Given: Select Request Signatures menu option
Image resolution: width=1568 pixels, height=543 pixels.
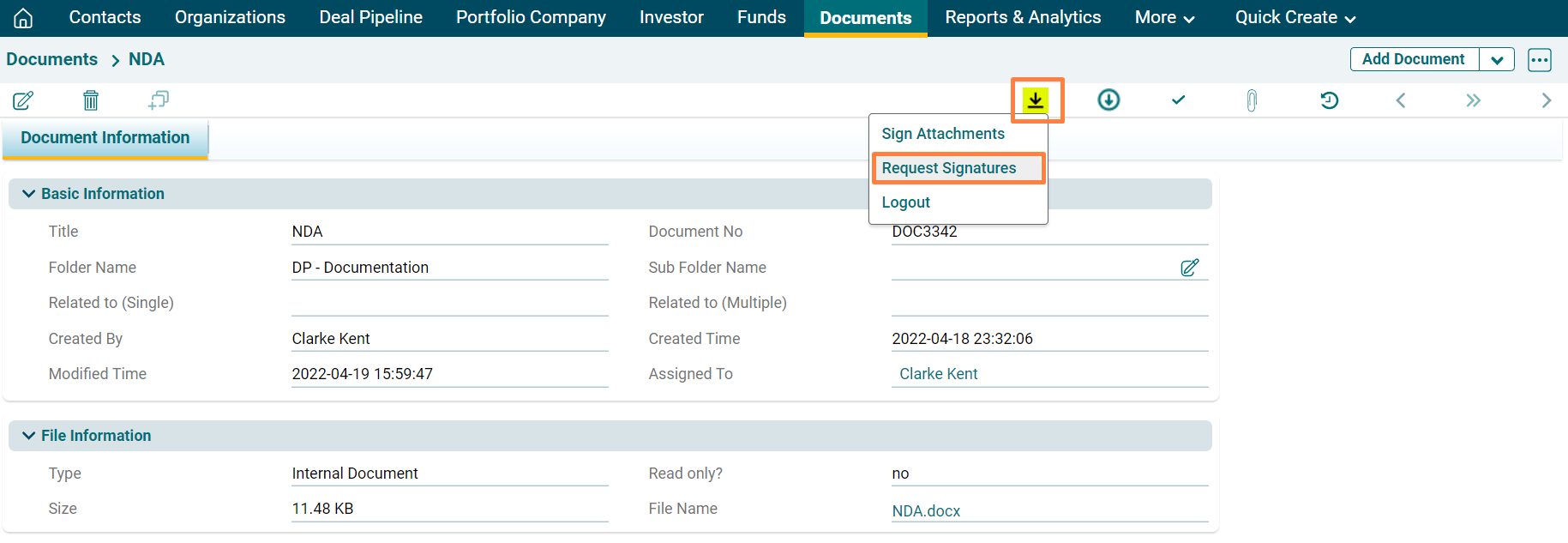Looking at the screenshot, I should click(x=948, y=168).
